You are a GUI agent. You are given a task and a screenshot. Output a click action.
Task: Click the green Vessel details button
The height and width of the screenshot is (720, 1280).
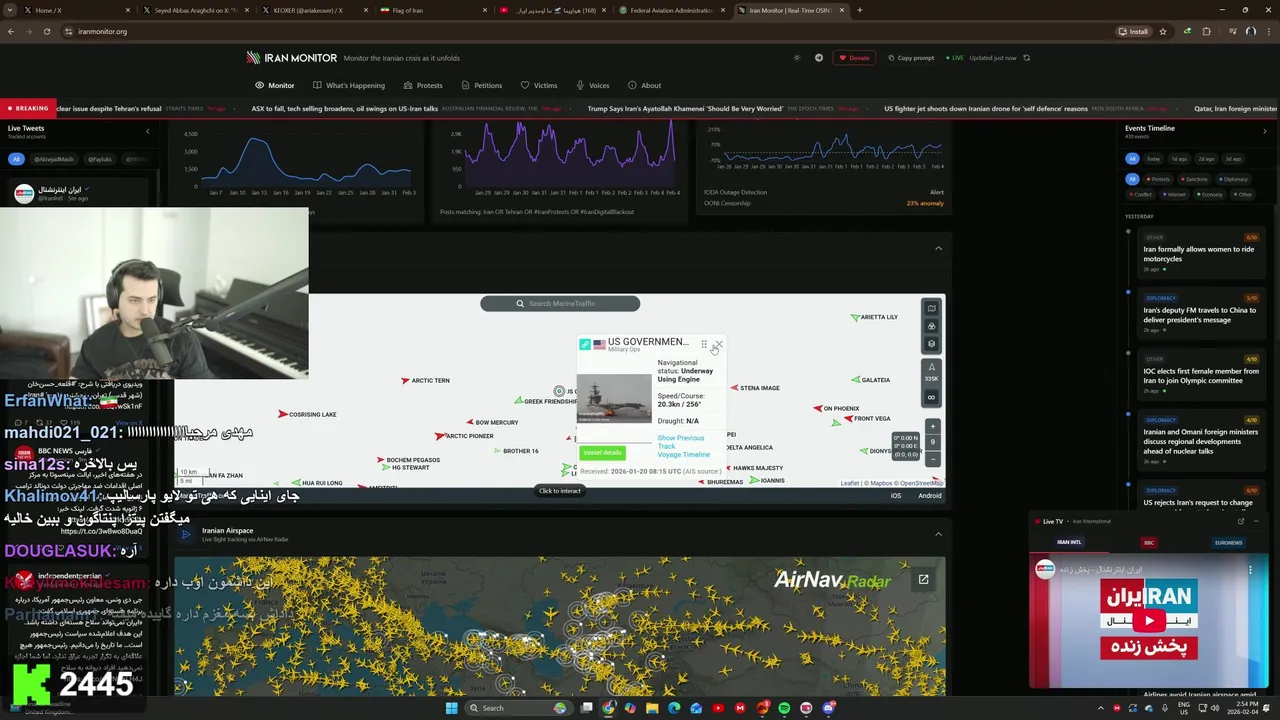pos(602,453)
